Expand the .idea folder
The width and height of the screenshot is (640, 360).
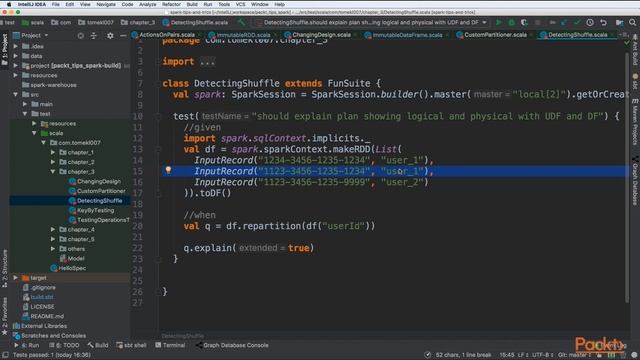point(16,46)
